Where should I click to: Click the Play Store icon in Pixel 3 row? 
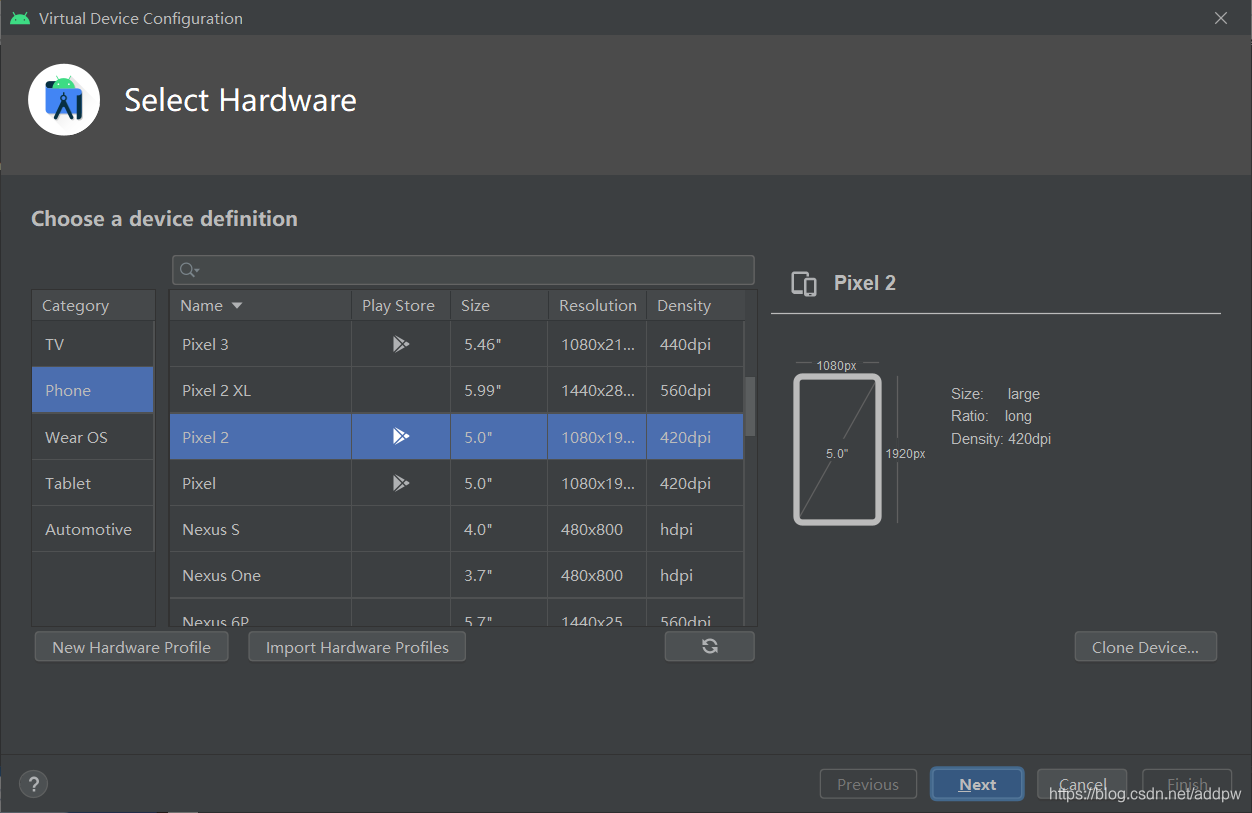point(401,344)
